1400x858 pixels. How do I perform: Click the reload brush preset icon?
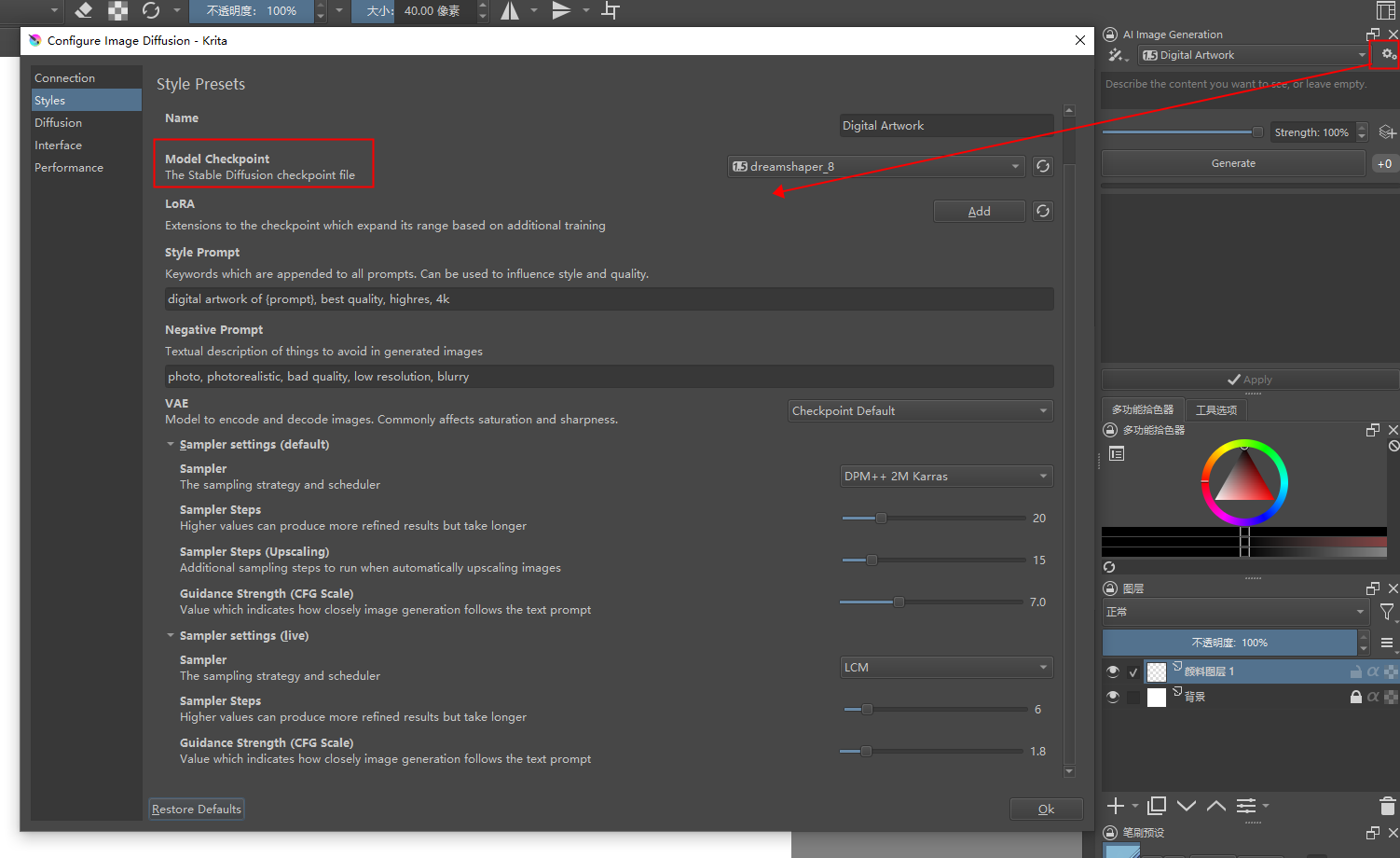tap(151, 10)
